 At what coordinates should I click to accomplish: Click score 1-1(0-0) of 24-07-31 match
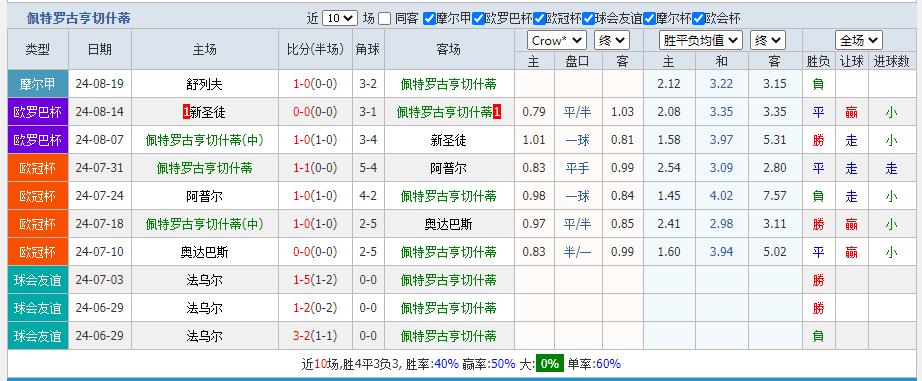click(x=315, y=168)
